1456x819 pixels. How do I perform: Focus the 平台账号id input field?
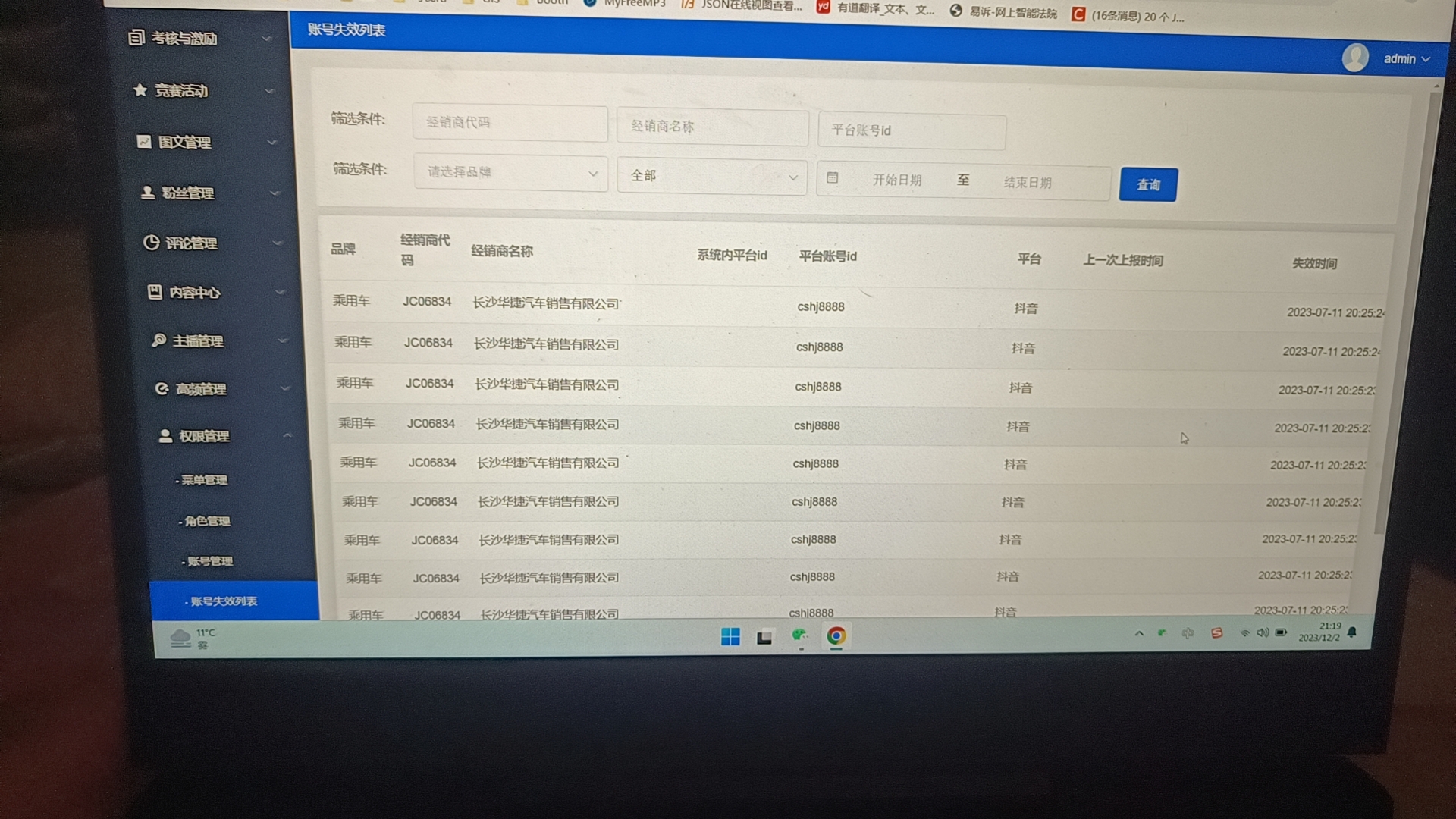(912, 130)
